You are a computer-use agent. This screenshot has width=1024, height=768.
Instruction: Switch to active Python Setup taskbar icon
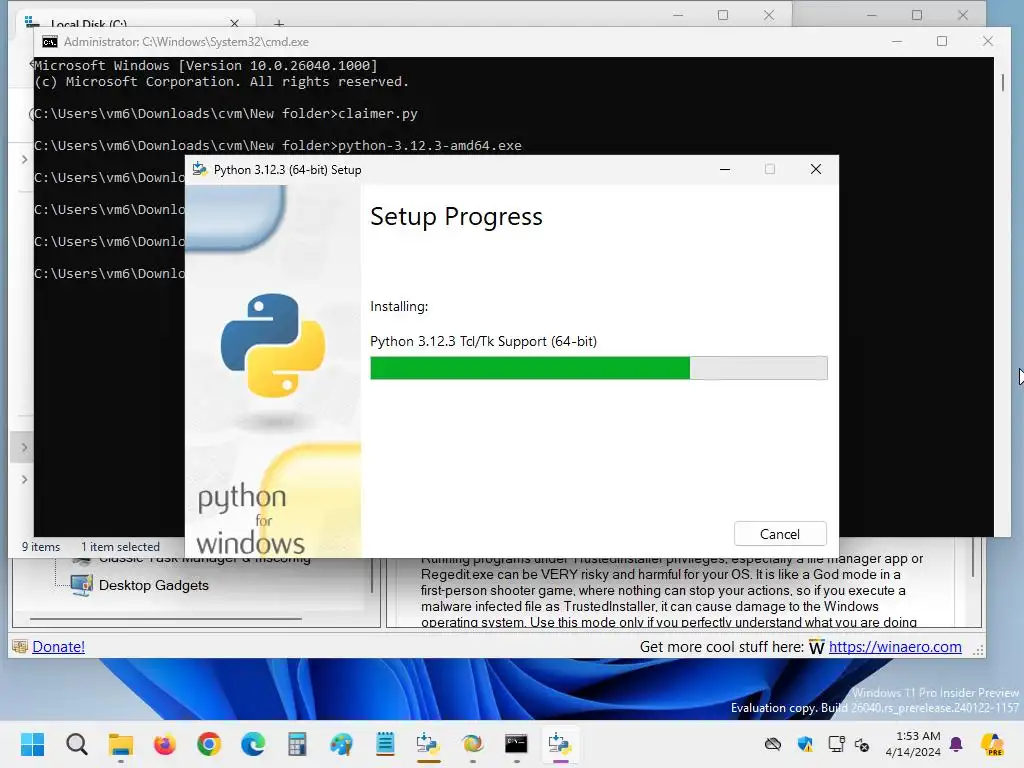(560, 744)
